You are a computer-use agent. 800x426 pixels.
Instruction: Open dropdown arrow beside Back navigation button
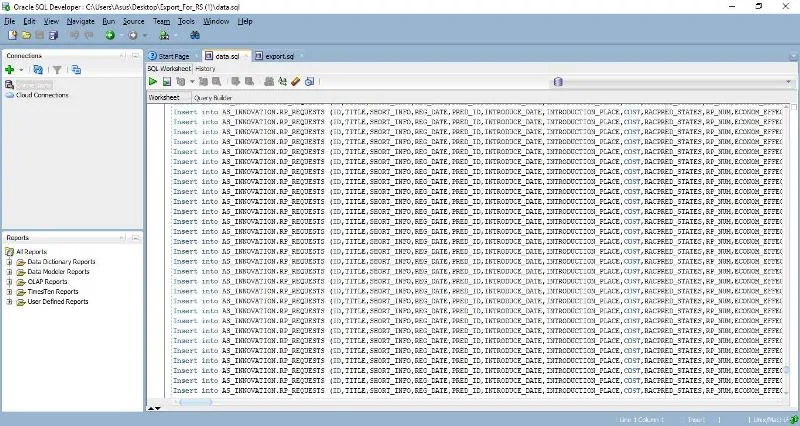pos(121,36)
